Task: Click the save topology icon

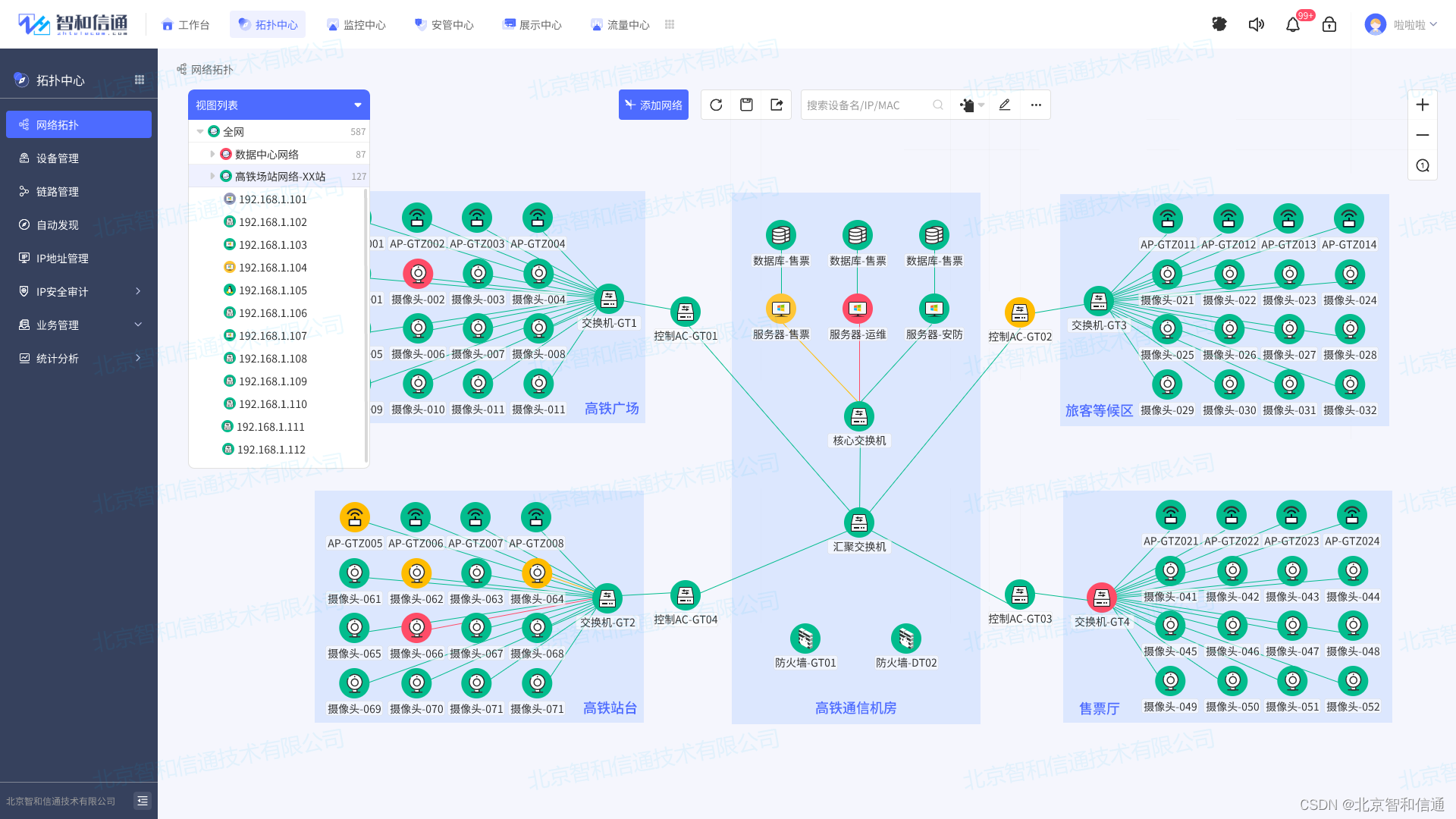Action: 746,105
